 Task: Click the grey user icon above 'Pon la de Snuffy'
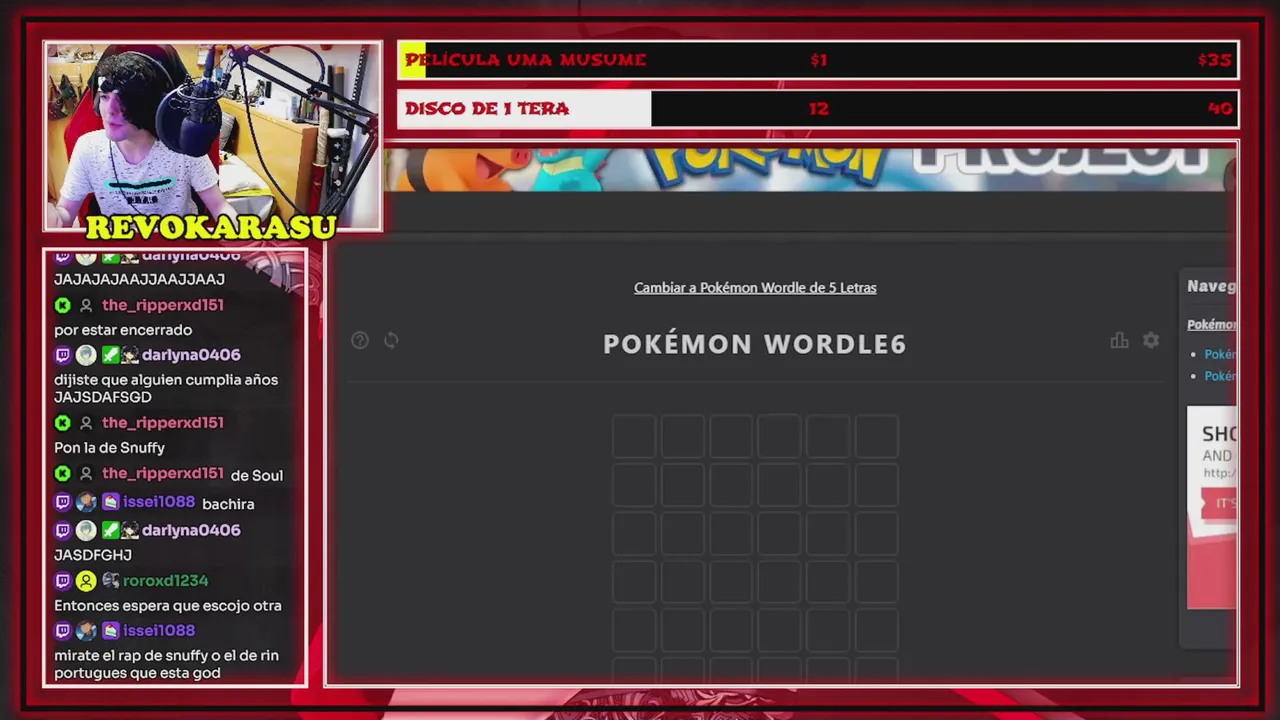(x=86, y=423)
